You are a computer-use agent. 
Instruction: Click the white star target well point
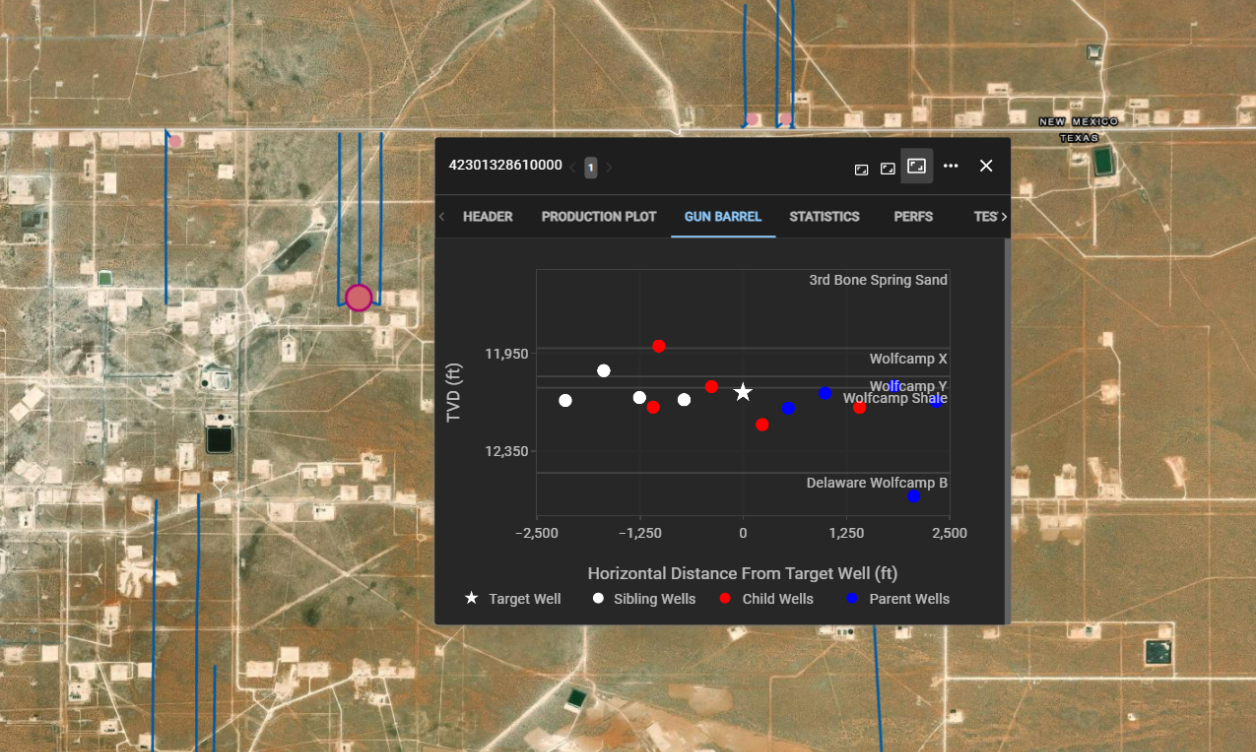[743, 393]
